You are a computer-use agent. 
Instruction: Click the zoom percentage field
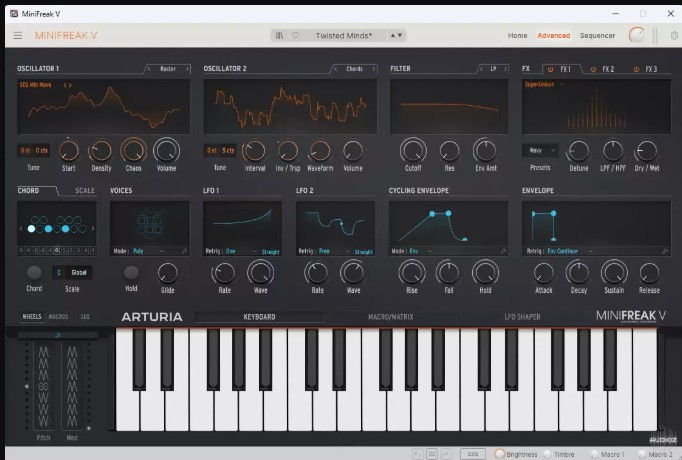(x=473, y=454)
